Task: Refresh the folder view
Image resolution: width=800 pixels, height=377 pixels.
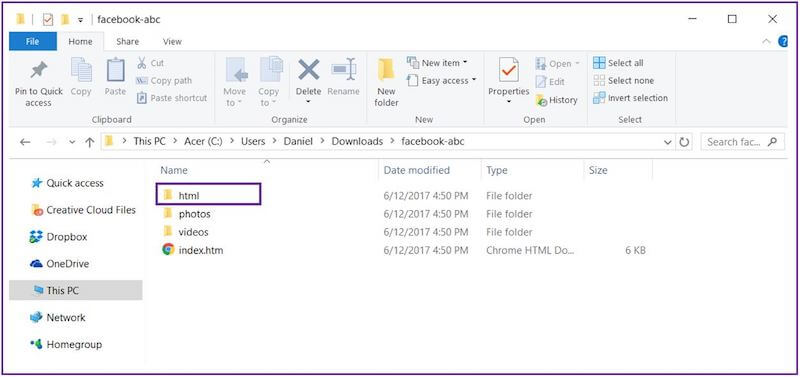Action: (684, 142)
